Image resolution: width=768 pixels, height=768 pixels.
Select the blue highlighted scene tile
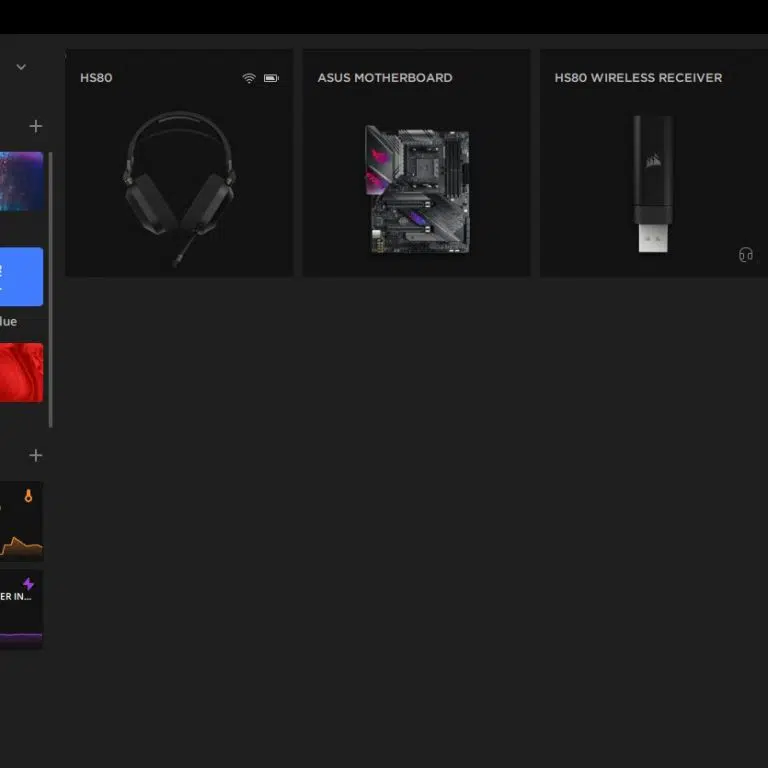21,277
